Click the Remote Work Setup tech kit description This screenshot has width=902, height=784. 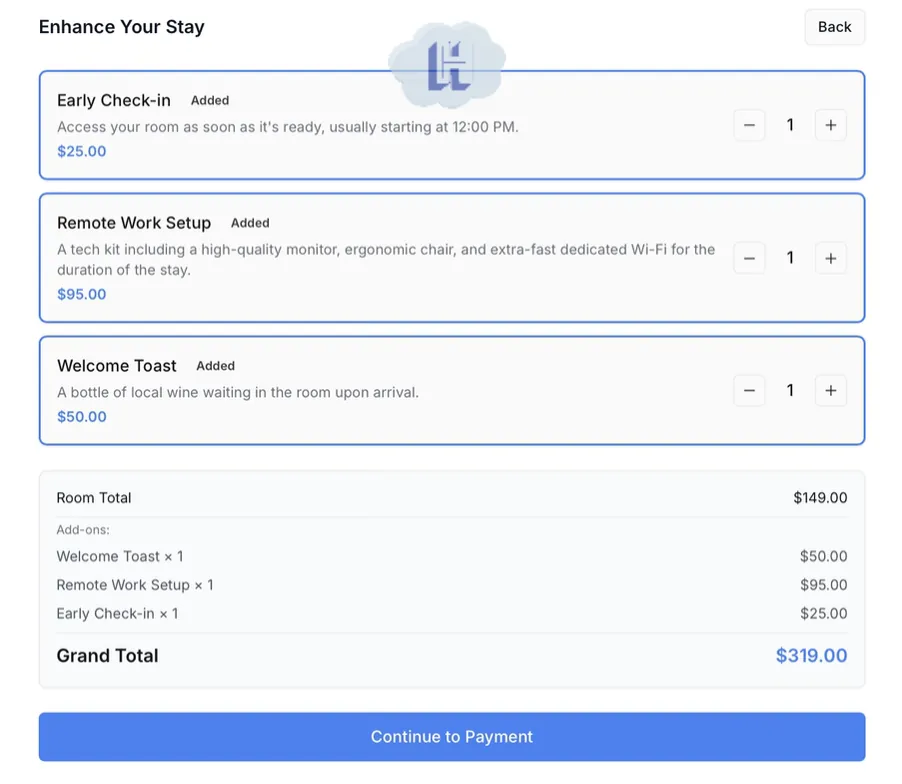pyautogui.click(x=386, y=259)
